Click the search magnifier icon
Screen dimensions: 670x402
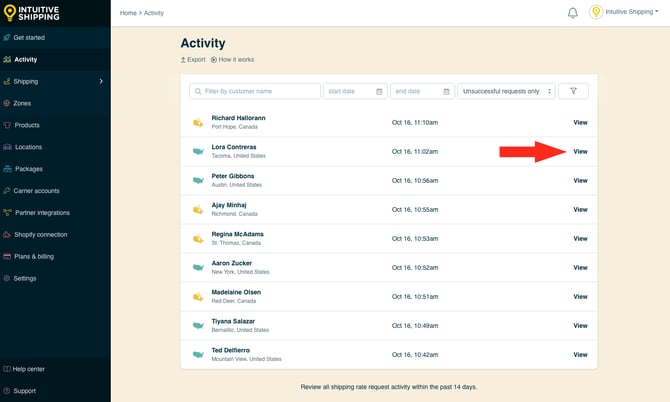(x=198, y=91)
